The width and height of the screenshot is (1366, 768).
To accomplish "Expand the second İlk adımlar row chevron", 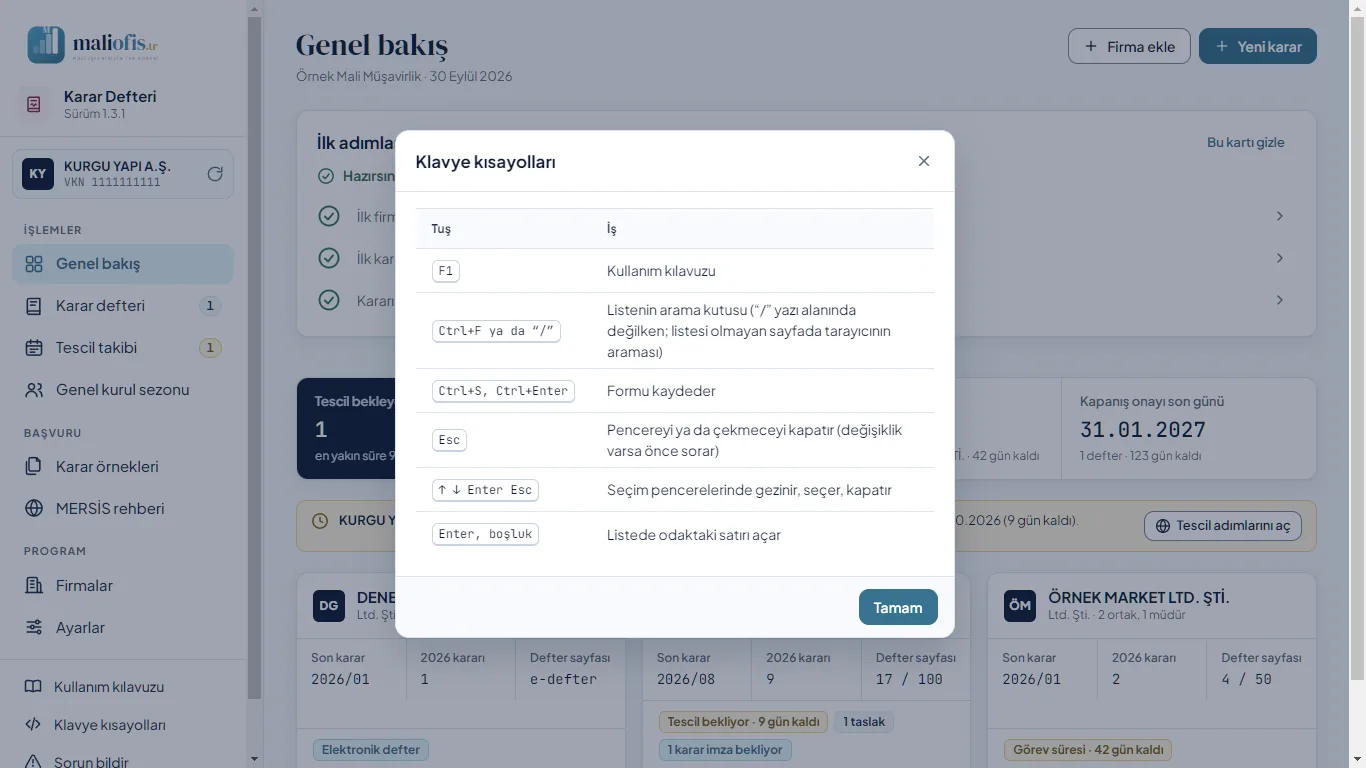I will tap(1280, 258).
